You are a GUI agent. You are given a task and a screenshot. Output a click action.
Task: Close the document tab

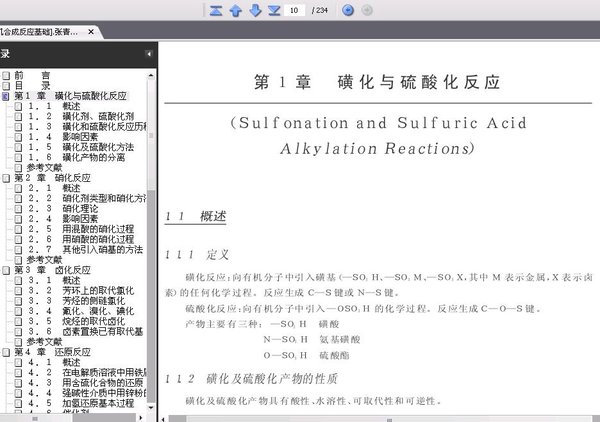point(91,32)
